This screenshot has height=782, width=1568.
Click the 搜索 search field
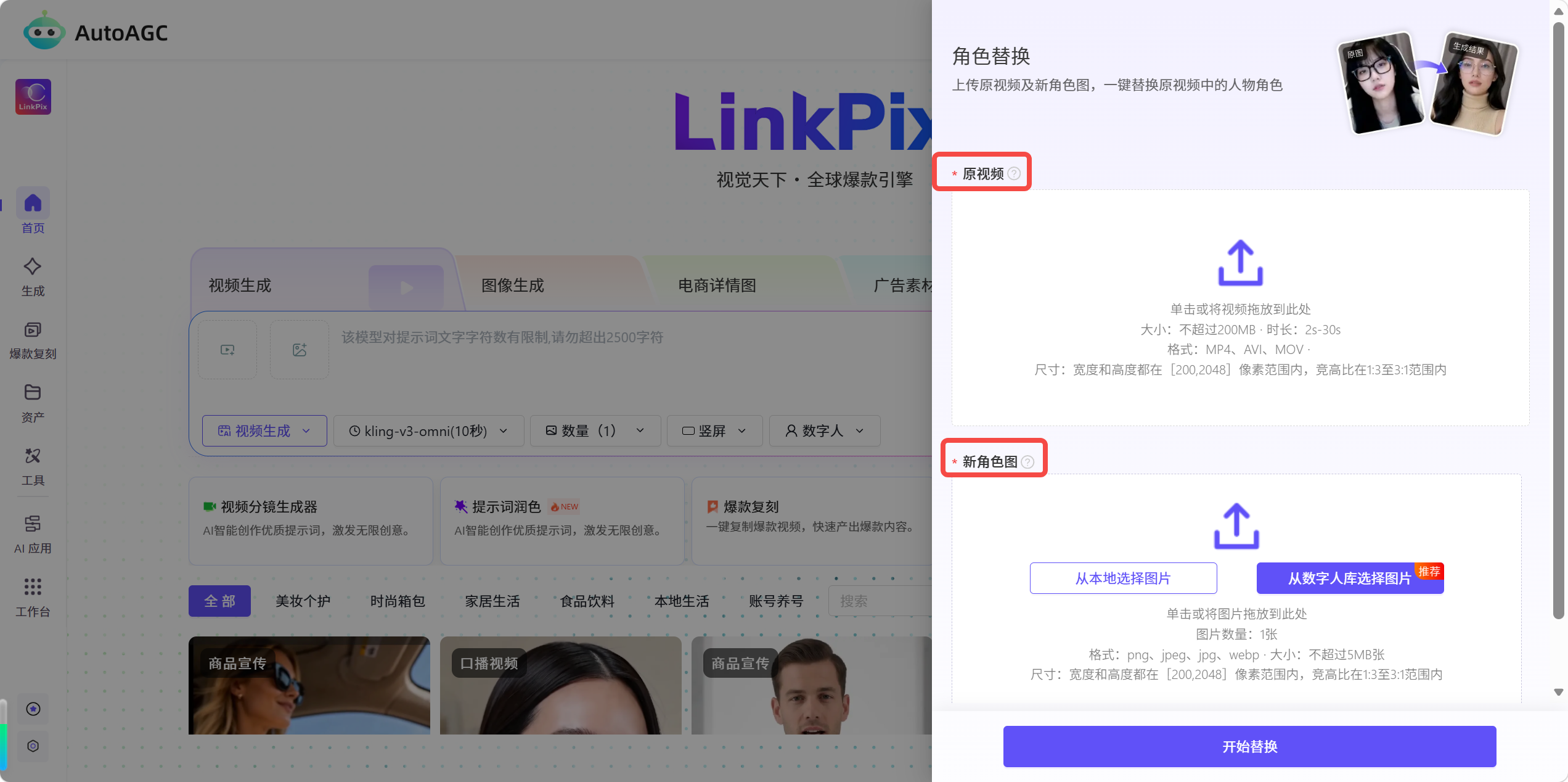point(880,601)
